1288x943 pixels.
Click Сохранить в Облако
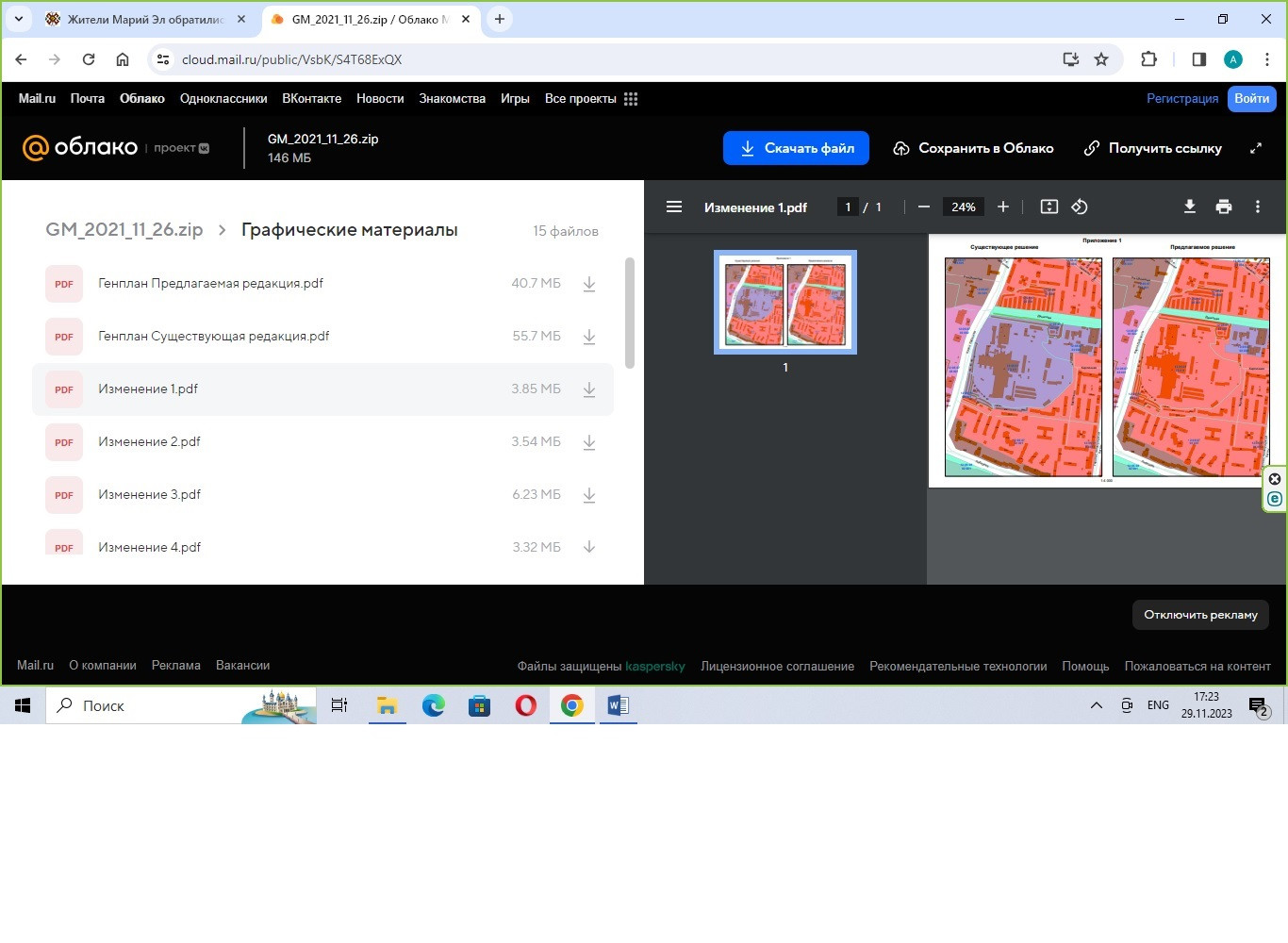tap(973, 148)
